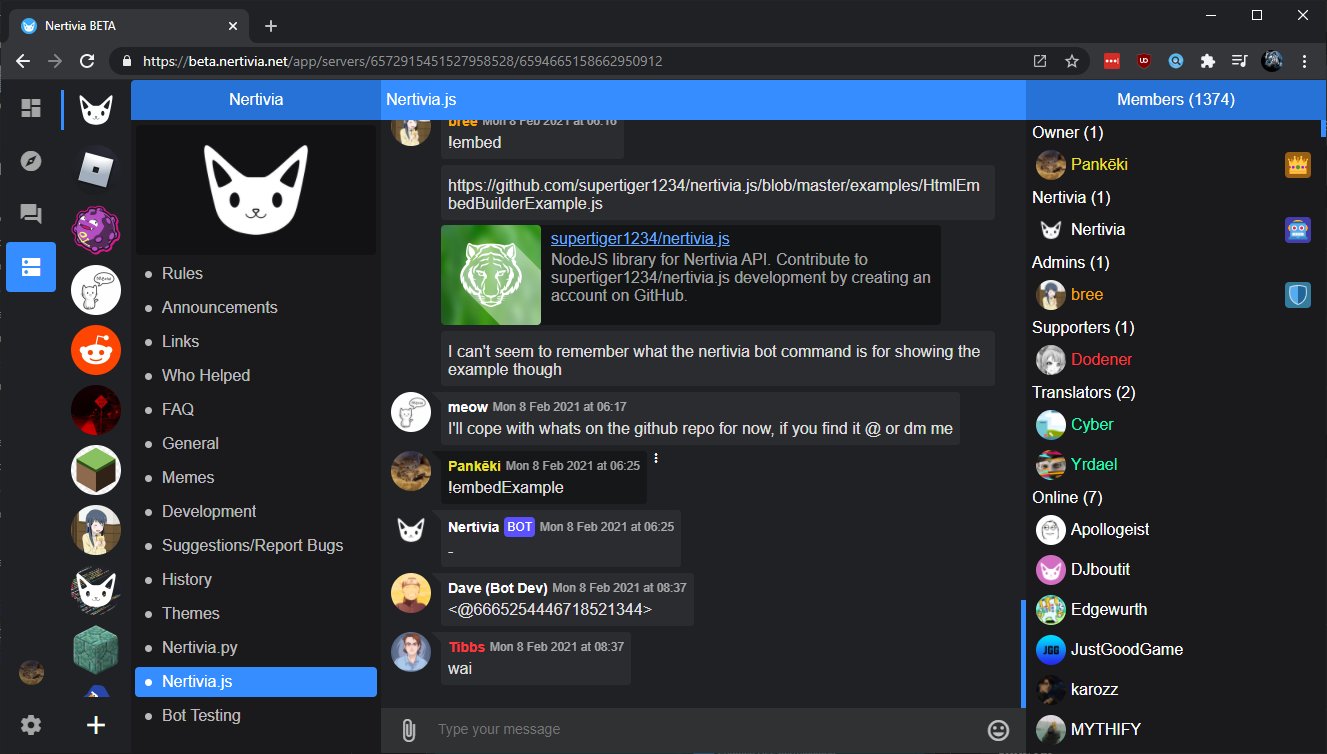The height and width of the screenshot is (754, 1327).
Task: Open the Chrome extensions puzzle icon
Action: coord(1207,61)
